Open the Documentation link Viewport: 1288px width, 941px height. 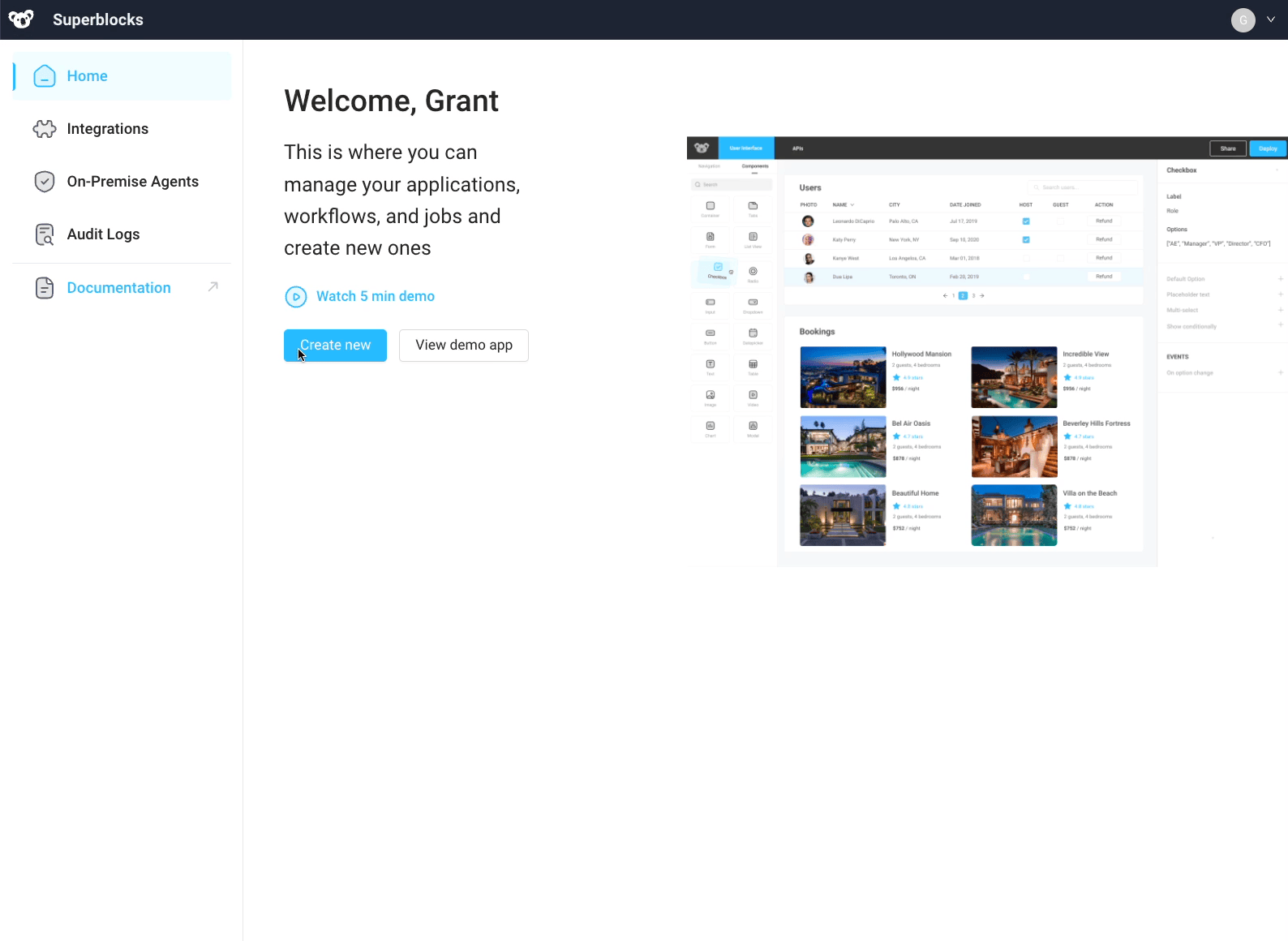118,288
